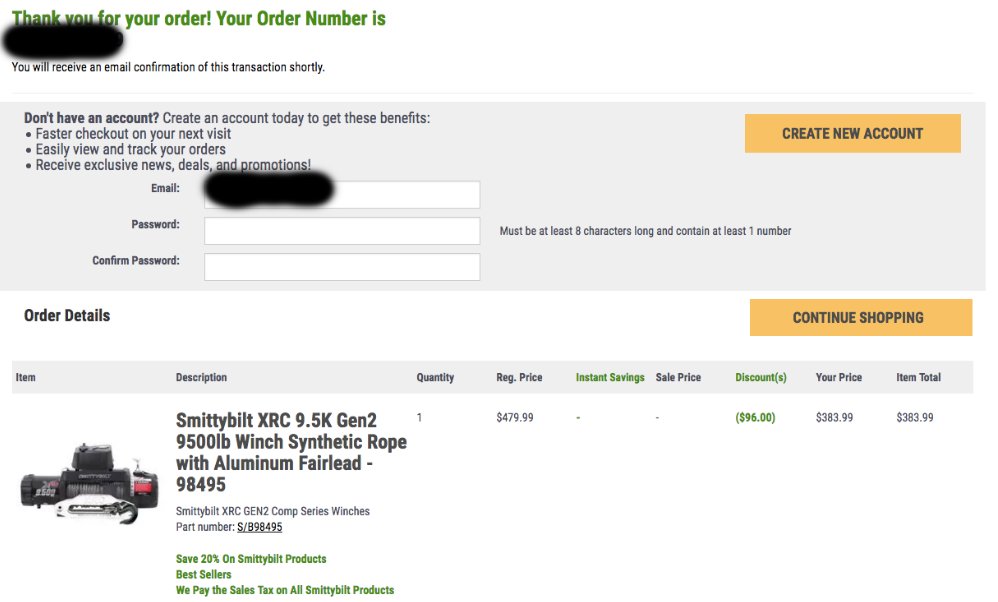Screen dimensions: 998x602
Task: Open the Smittybilt XRC 9.5K Gen2 title
Action: coord(291,452)
